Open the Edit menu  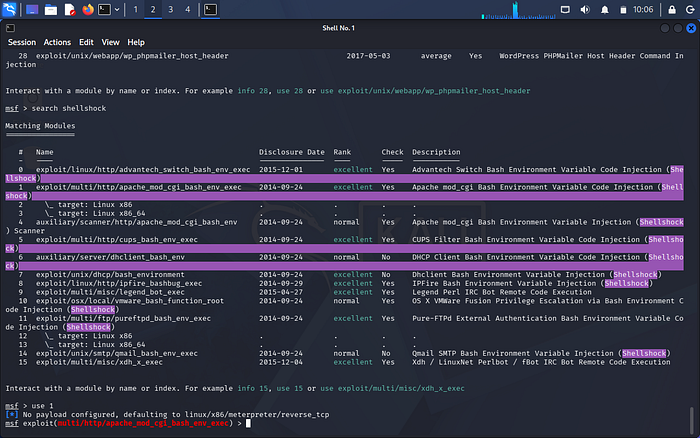point(86,42)
